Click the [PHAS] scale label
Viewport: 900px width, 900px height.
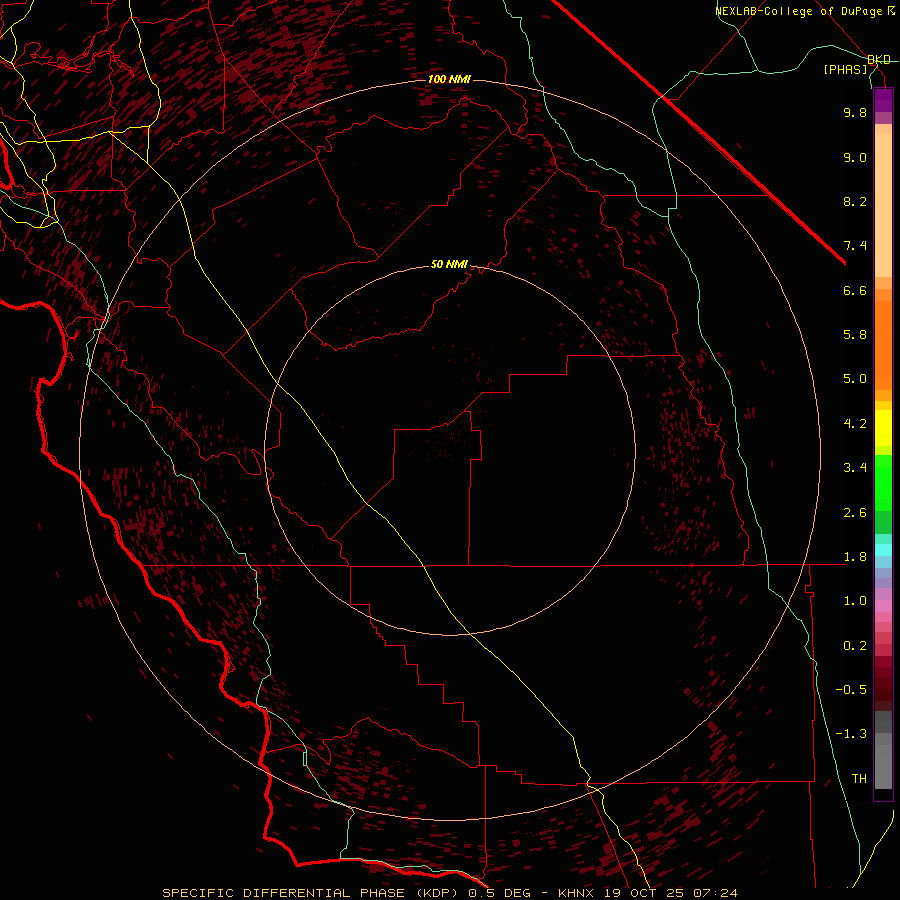tap(845, 70)
